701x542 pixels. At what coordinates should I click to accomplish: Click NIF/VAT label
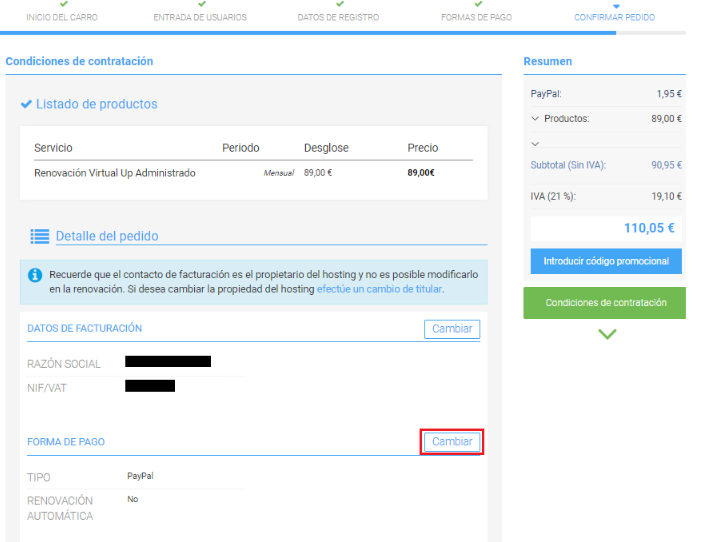46,388
